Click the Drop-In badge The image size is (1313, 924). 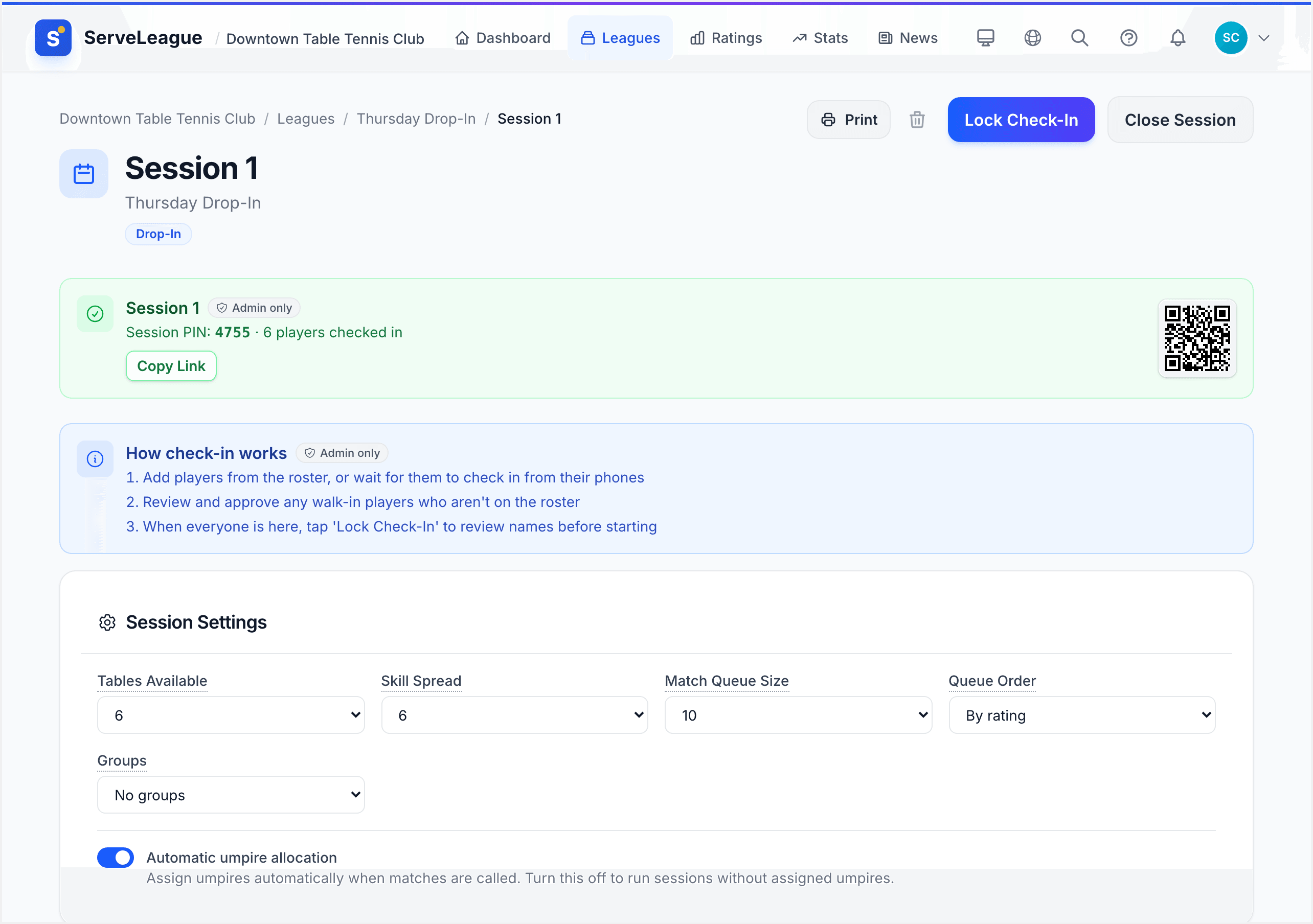point(159,234)
